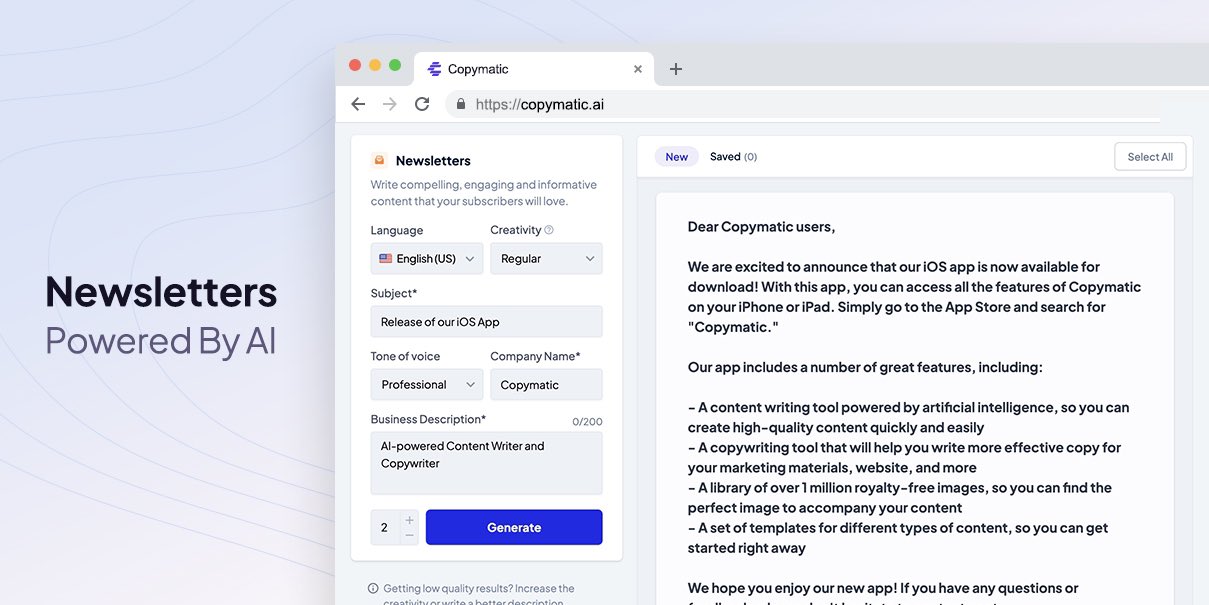Open the Language dropdown English (US)
Screen dimensions: 1209x605
pos(427,258)
